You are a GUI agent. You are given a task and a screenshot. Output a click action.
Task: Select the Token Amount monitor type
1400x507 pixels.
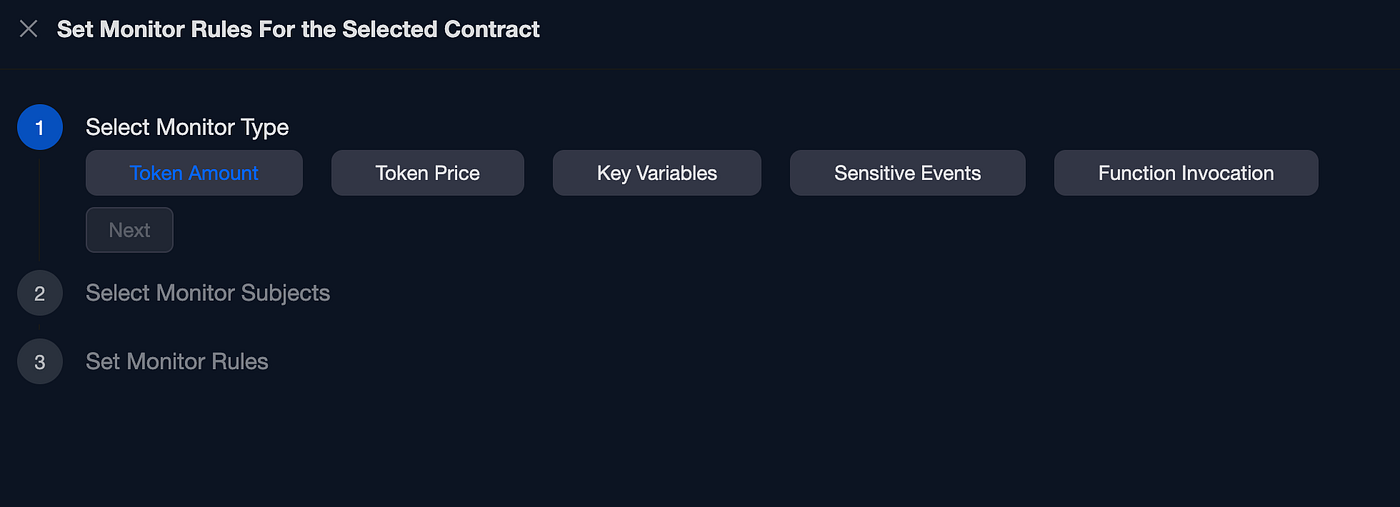coord(194,173)
